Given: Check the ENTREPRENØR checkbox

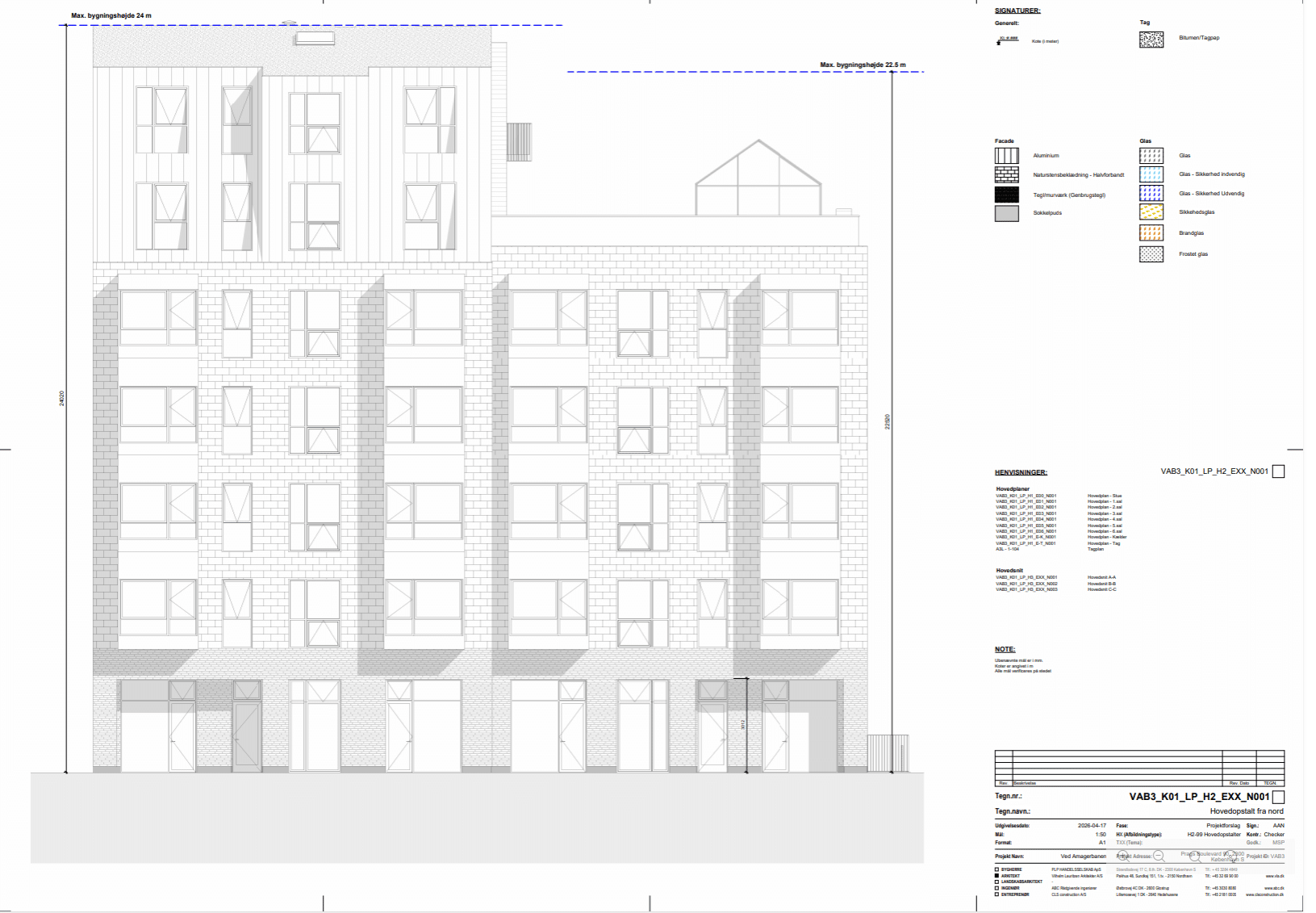Looking at the screenshot, I should [997, 894].
